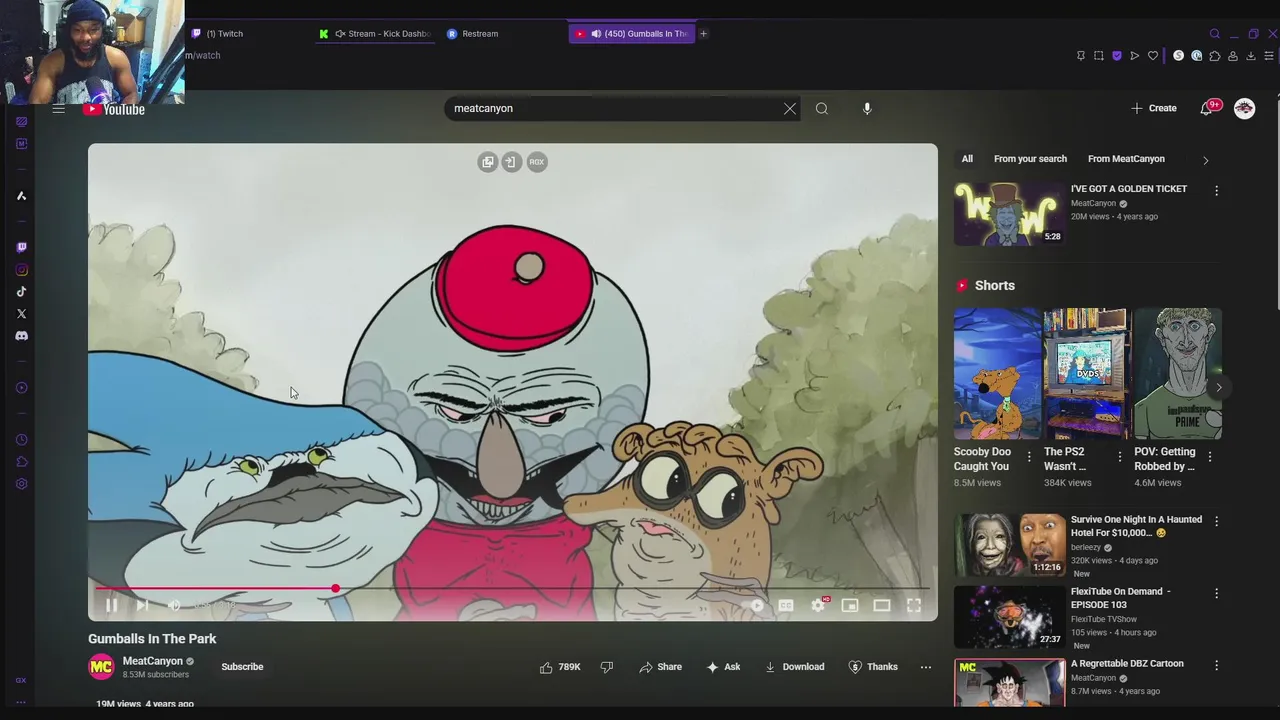Open the account avatar menu
The height and width of the screenshot is (720, 1280).
(1244, 108)
